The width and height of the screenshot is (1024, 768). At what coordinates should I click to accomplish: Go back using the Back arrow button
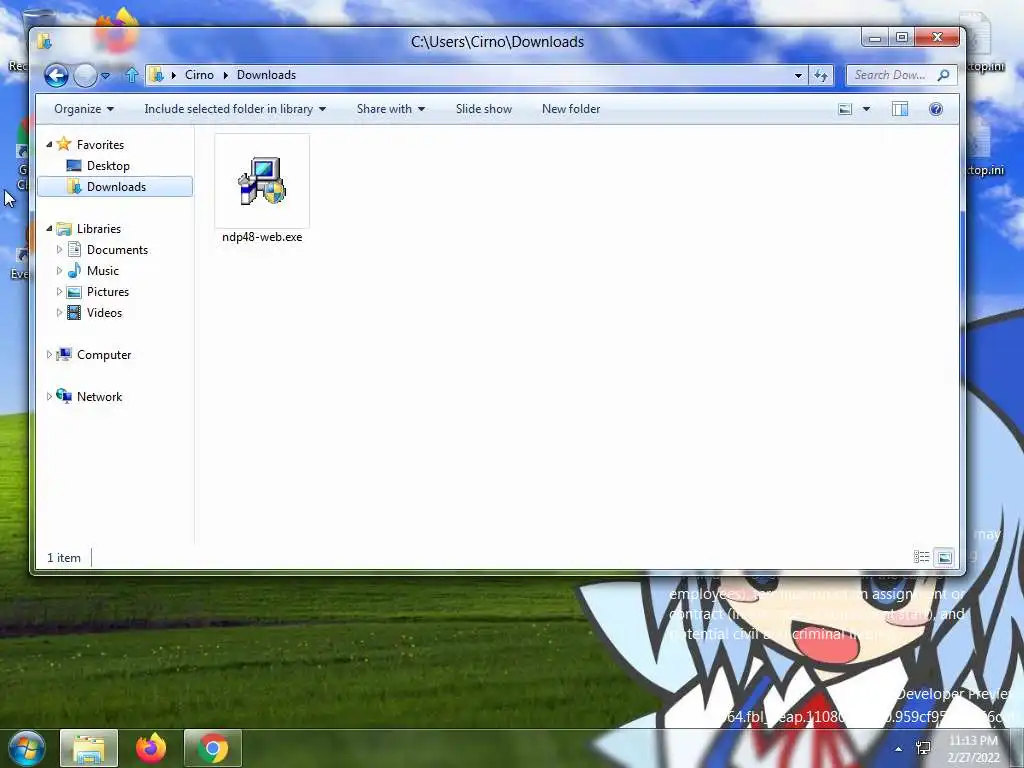[x=56, y=76]
